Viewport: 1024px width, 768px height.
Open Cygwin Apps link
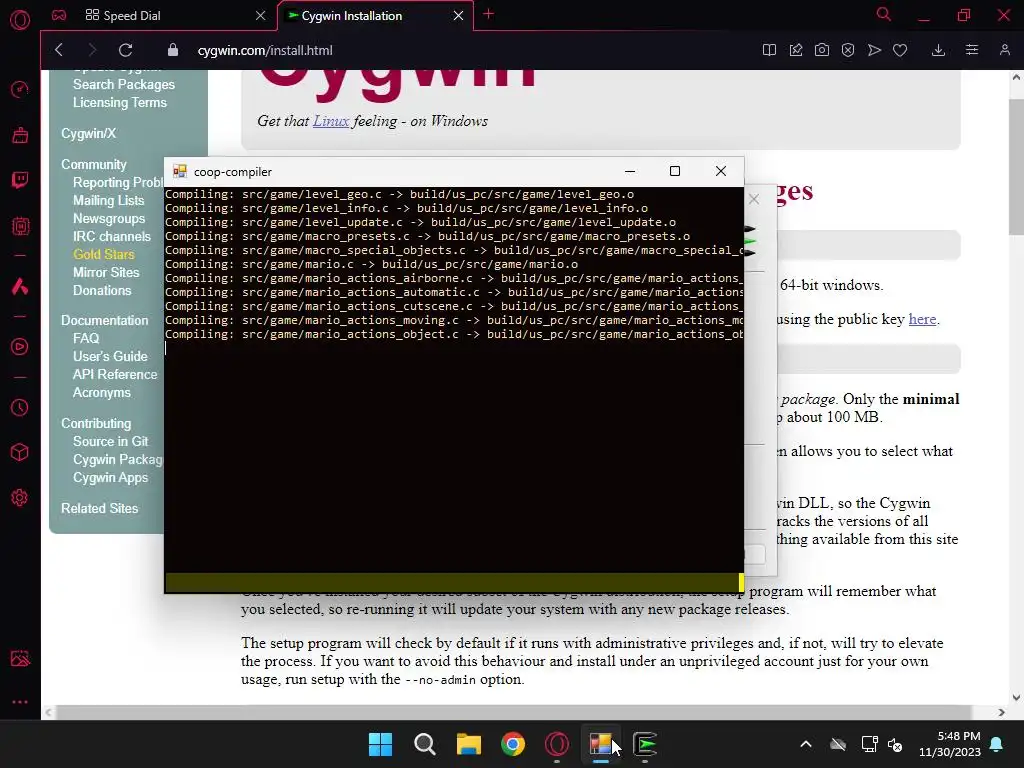pyautogui.click(x=110, y=477)
